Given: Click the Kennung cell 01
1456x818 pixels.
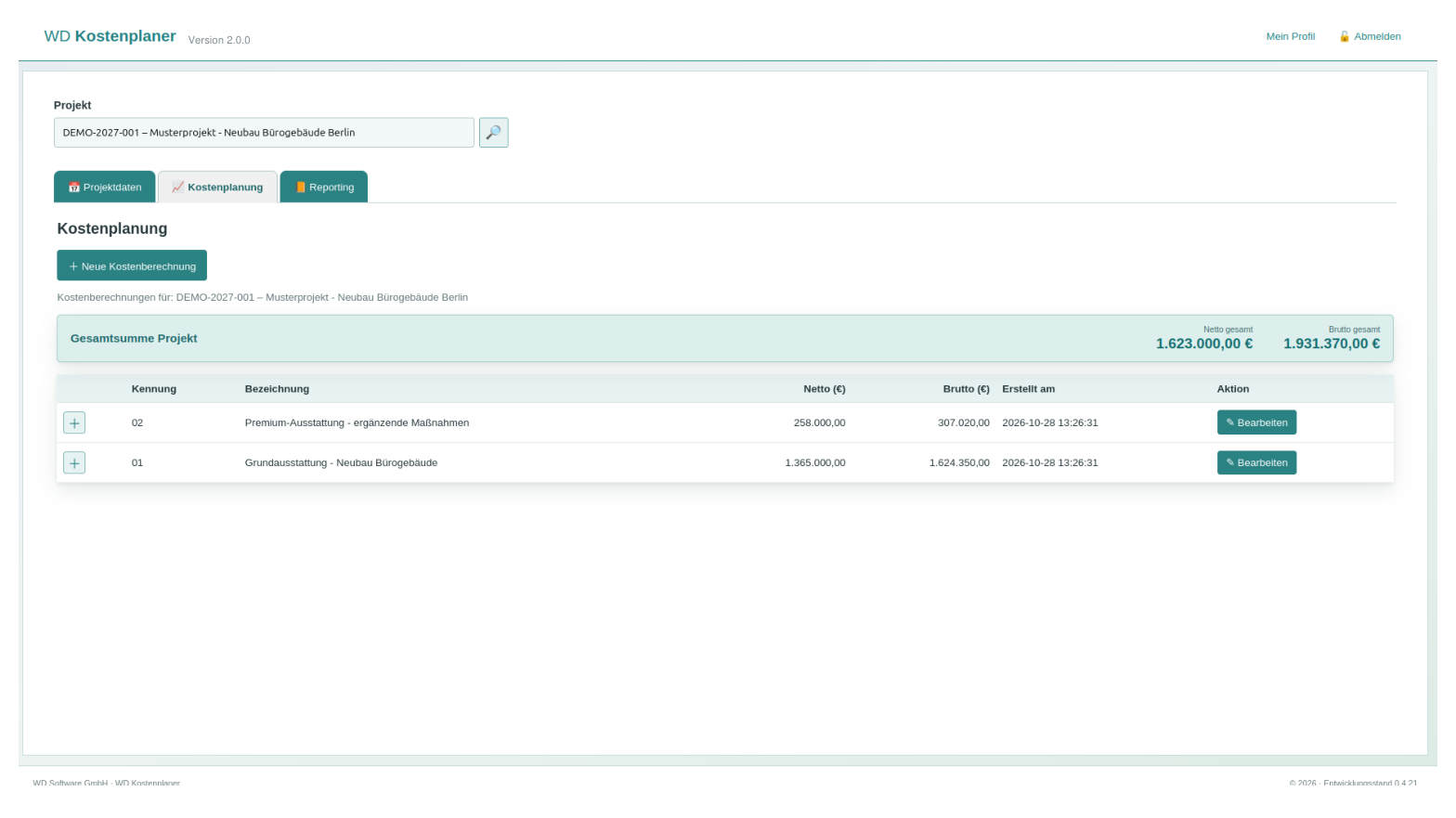Looking at the screenshot, I should pos(137,462).
